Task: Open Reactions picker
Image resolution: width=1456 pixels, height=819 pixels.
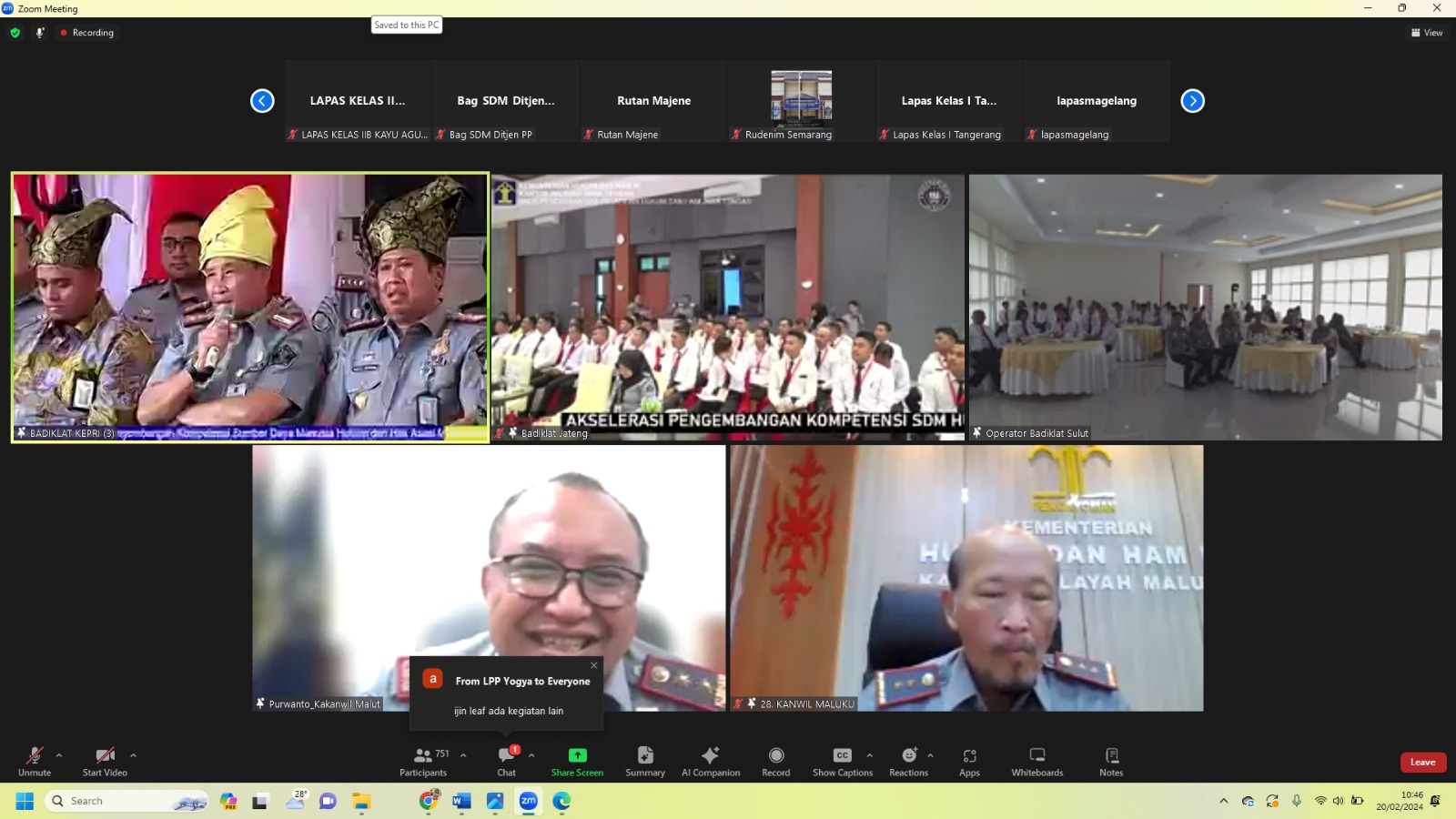Action: [x=908, y=761]
